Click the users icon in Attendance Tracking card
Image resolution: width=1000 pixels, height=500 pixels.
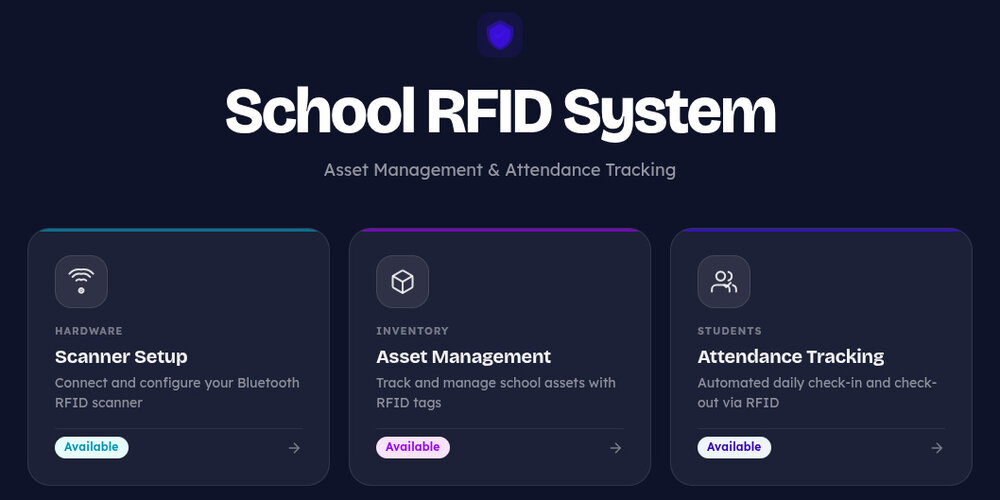(724, 281)
